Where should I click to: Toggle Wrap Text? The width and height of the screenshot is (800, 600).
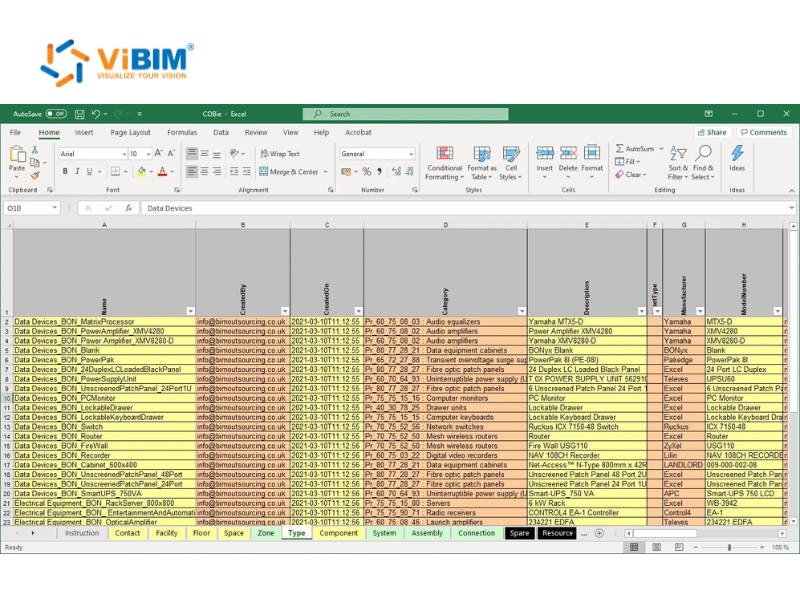280,154
